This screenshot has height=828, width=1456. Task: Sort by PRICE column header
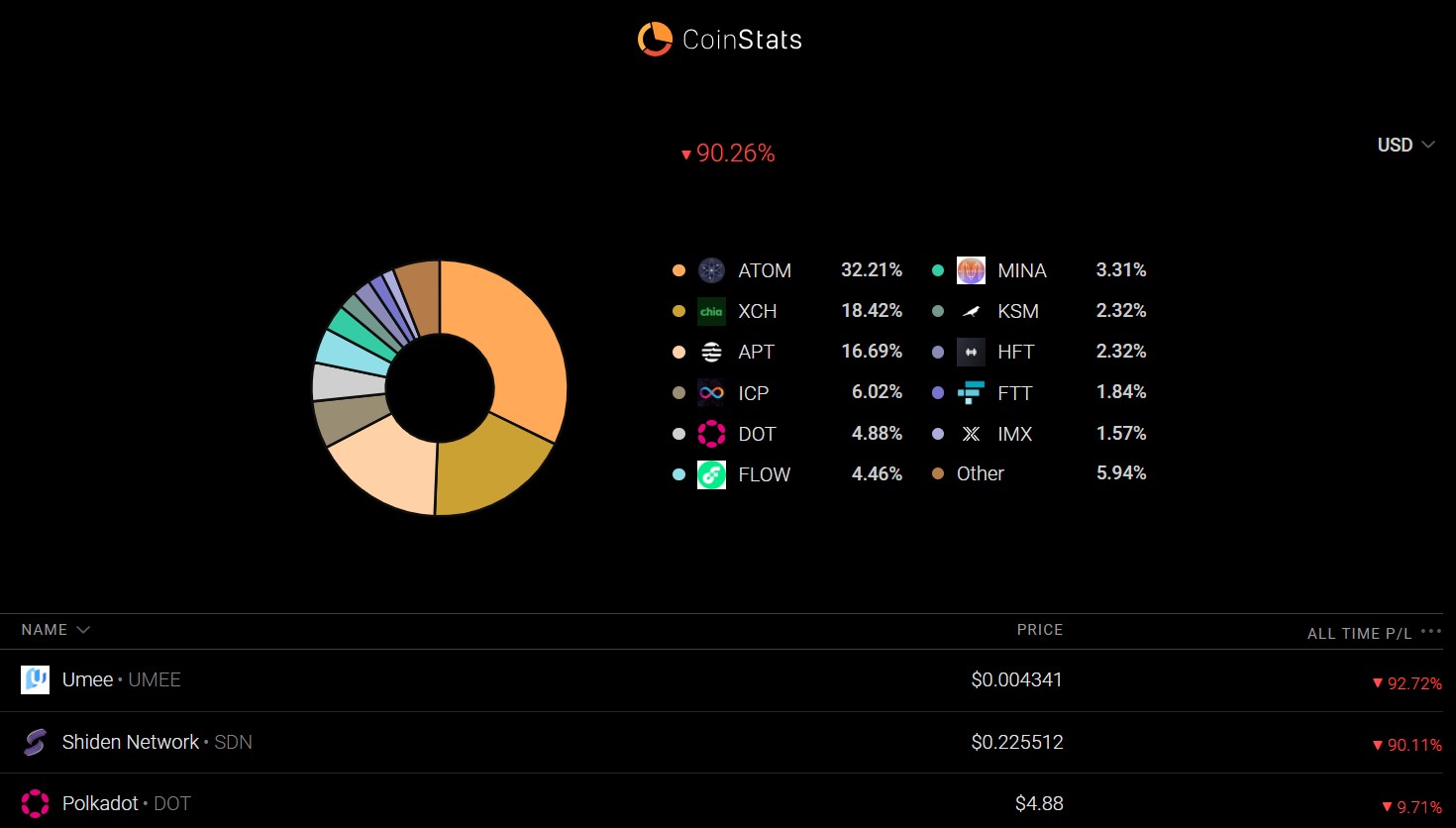click(1040, 630)
